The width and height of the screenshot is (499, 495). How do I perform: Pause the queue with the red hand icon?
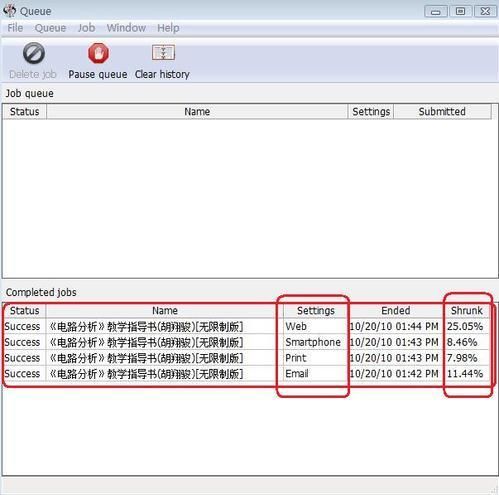point(98,53)
